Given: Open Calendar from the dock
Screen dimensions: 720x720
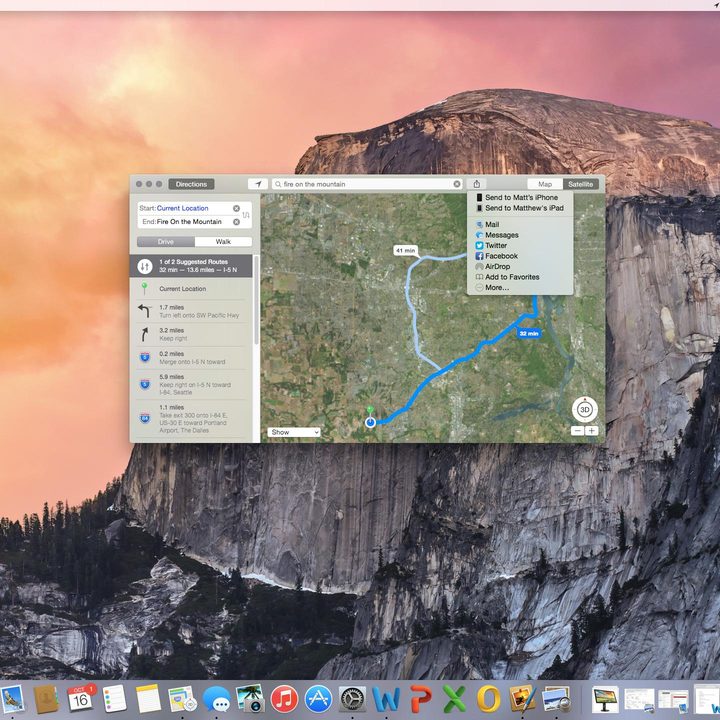Looking at the screenshot, I should click(x=80, y=699).
